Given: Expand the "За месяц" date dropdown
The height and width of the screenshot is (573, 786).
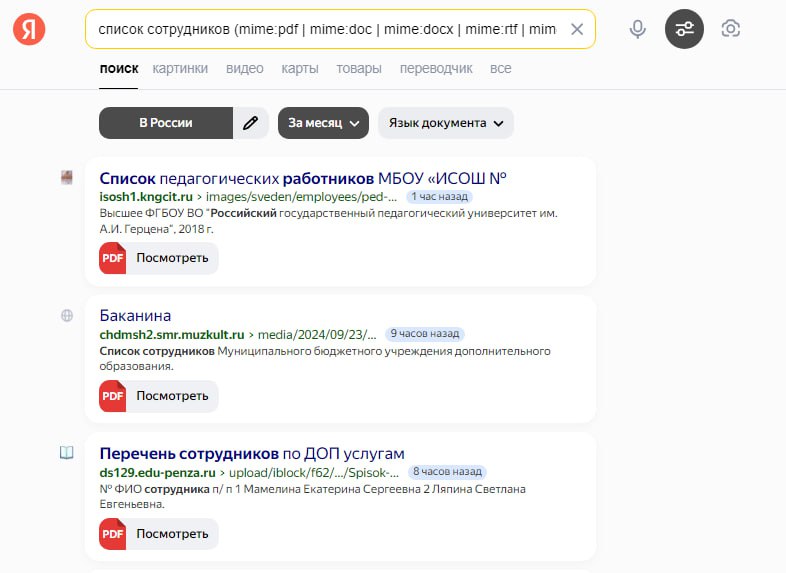Looking at the screenshot, I should coord(323,123).
